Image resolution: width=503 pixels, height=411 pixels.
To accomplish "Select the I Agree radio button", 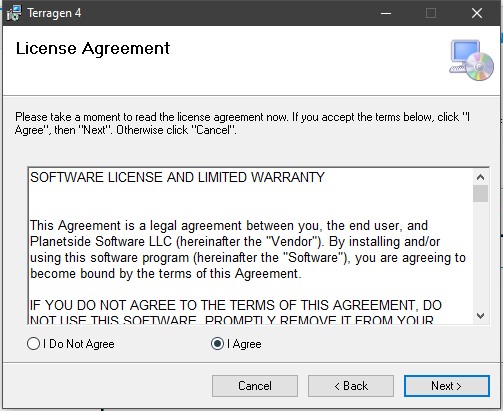I will (x=236, y=344).
